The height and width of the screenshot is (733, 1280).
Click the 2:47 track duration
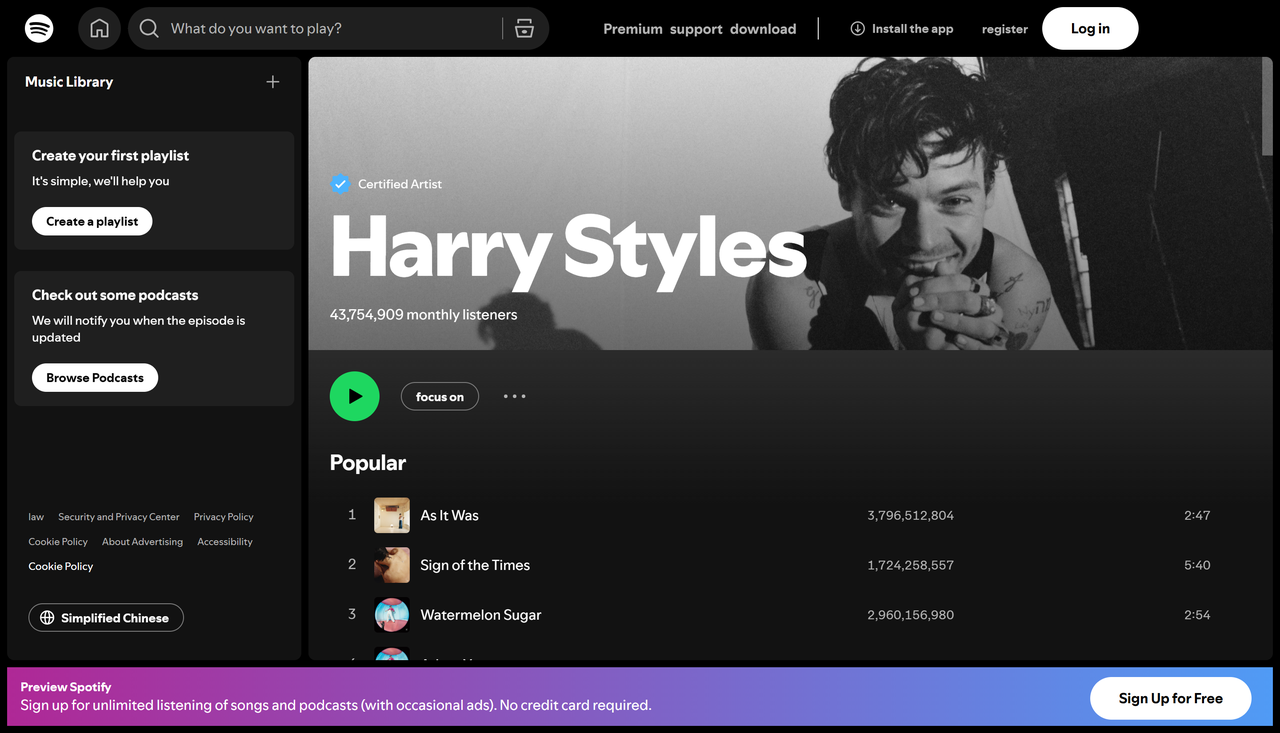pyautogui.click(x=1197, y=515)
